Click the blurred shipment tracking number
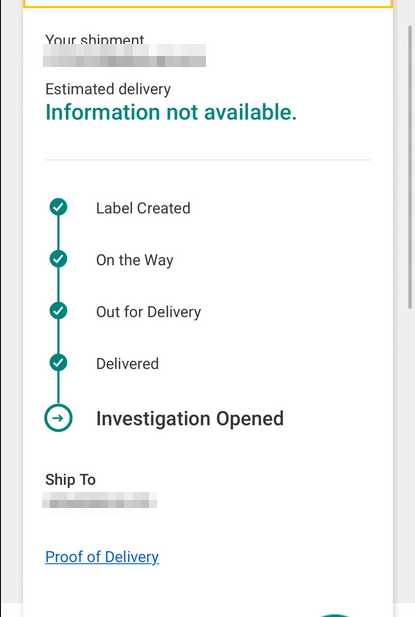Screen dimensions: 415x617 pos(124,55)
